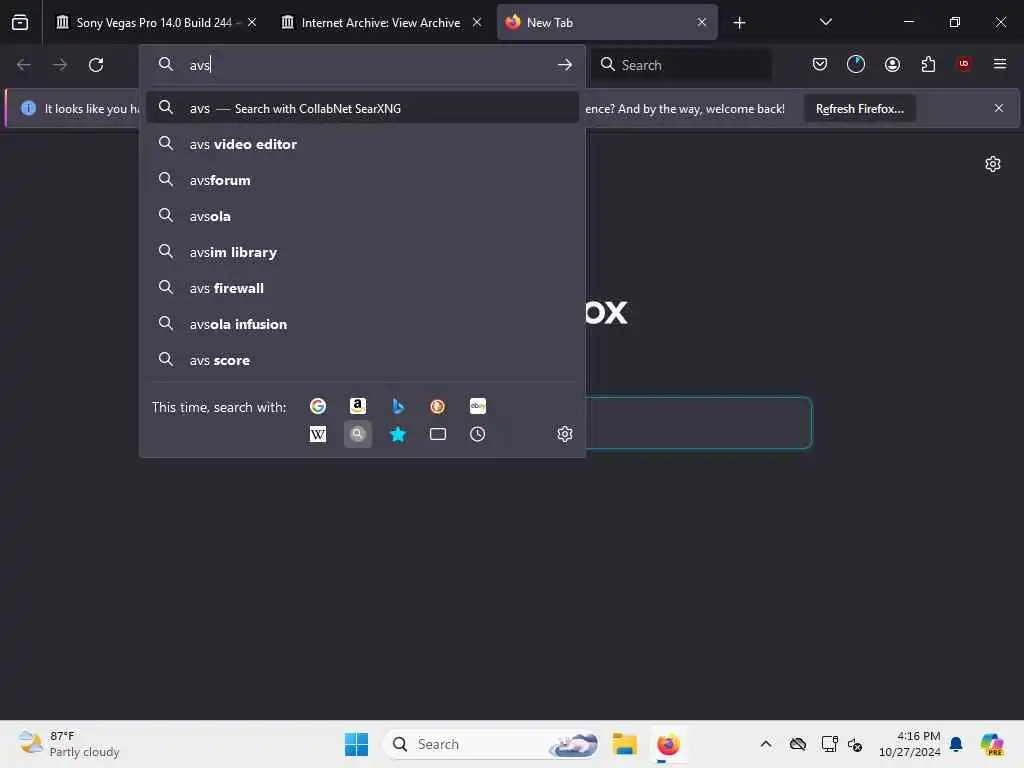Click the toolbar Search box

tap(681, 65)
